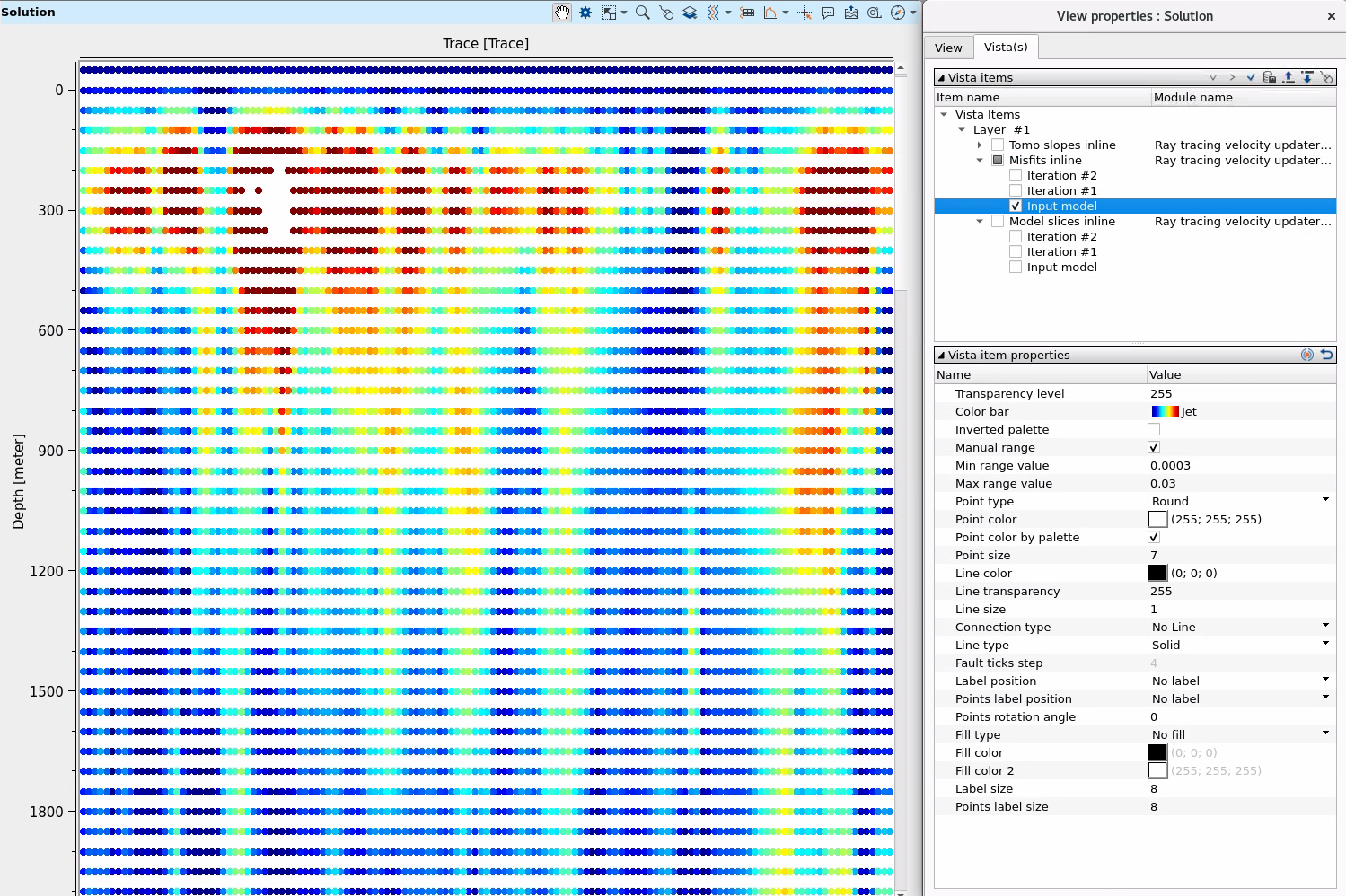
Task: Select the Vista(s) tab
Action: (x=1006, y=47)
